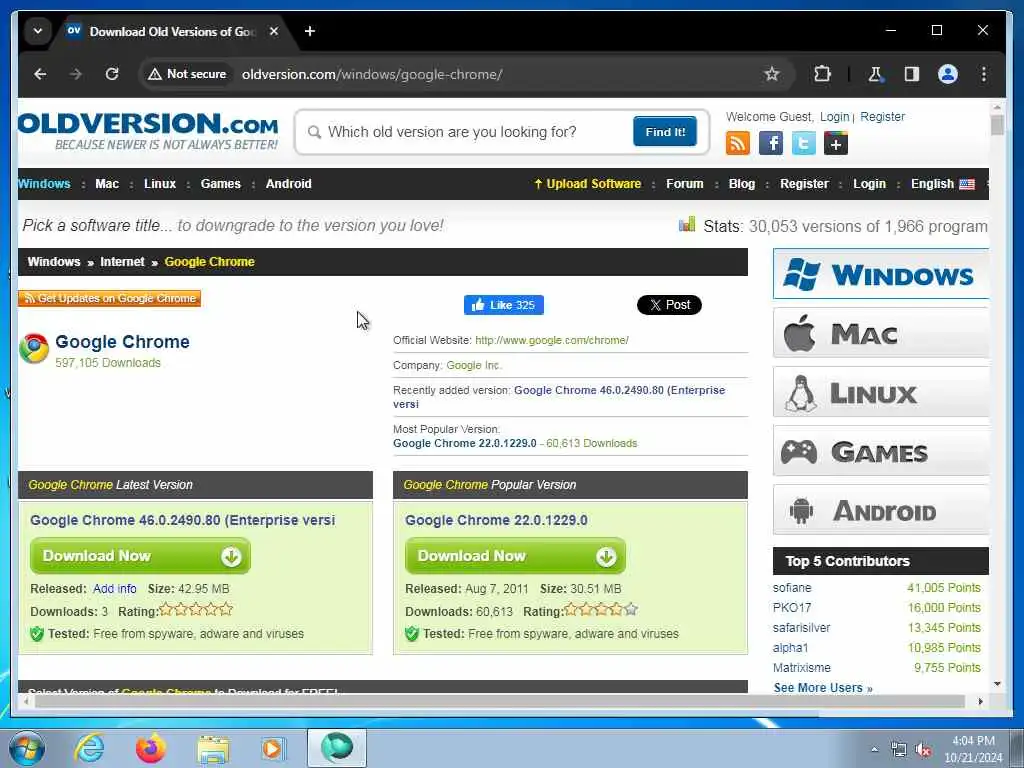Viewport: 1024px width, 768px height.
Task: Bookmark this page with the star icon
Action: 772,74
